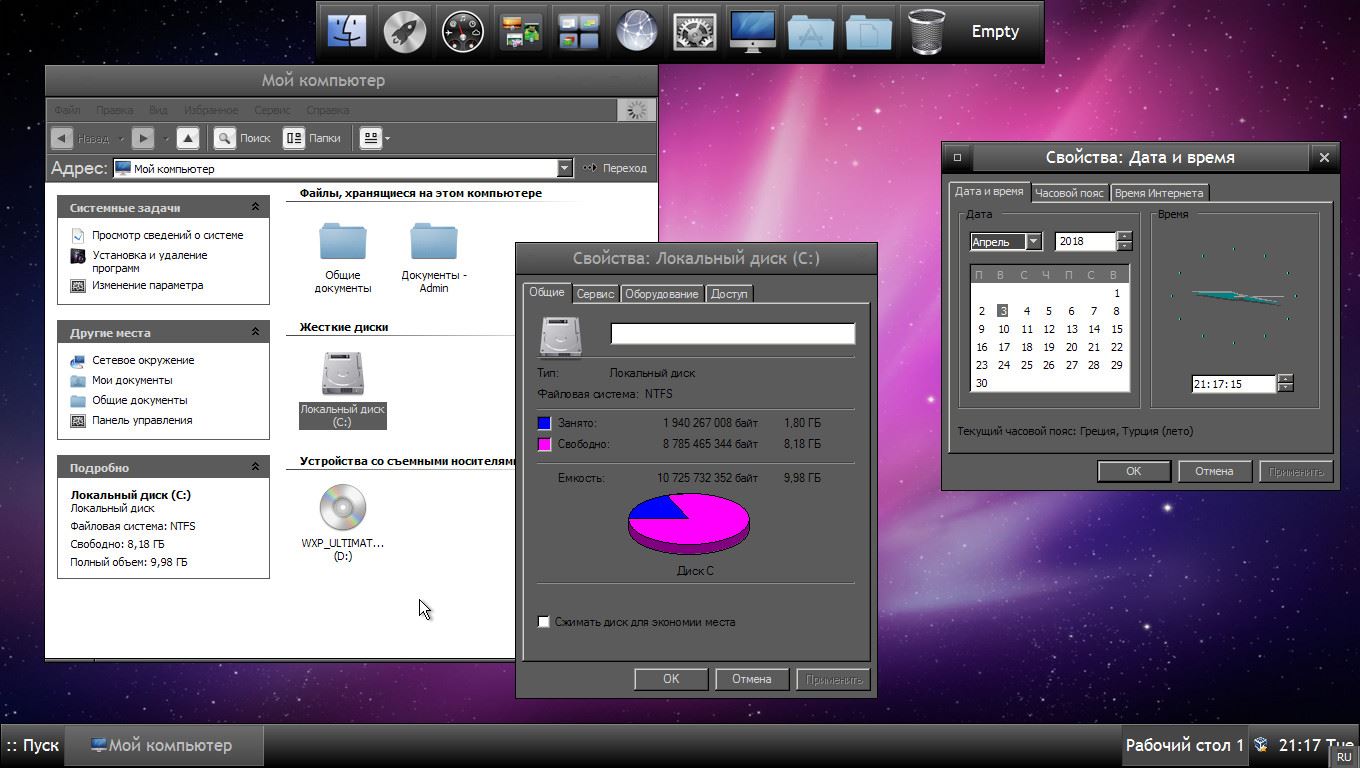The image size is (1360, 768).
Task: Click the magenta Свободно color swatch
Action: coord(544,444)
